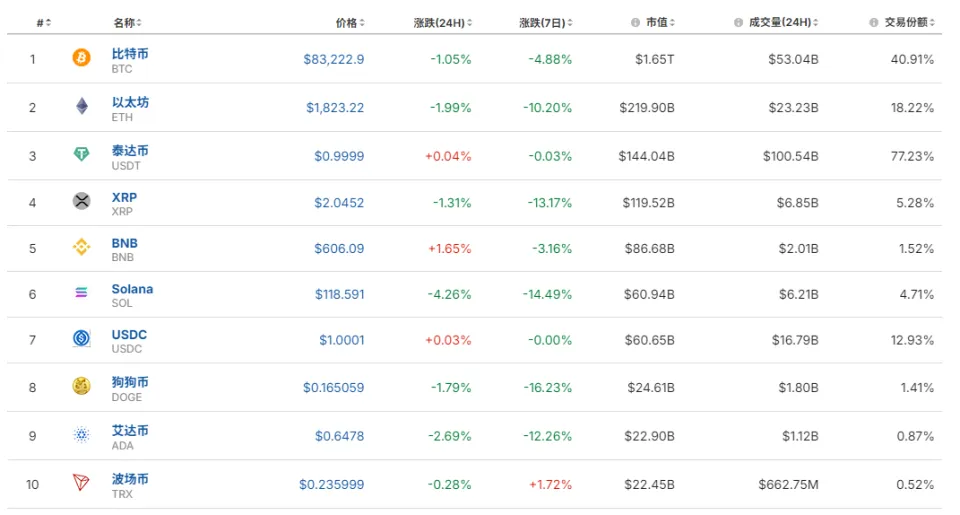Select BNB 24H change +1.65%
Viewport: 960px width, 515px height.
[449, 249]
